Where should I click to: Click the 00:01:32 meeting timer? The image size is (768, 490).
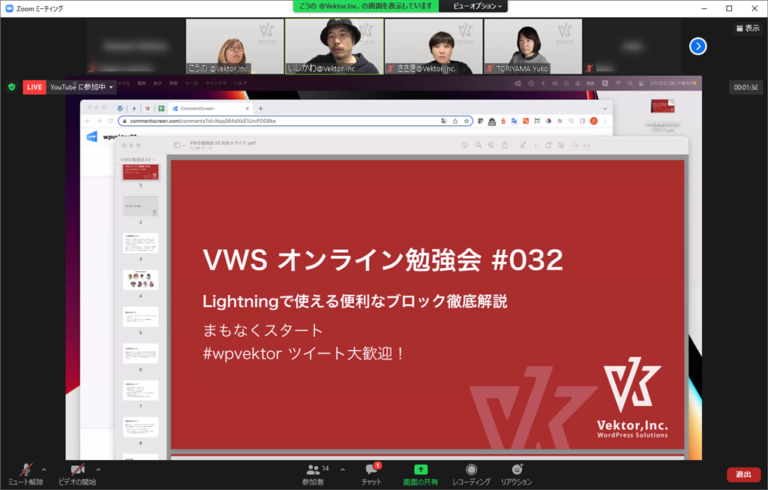point(745,87)
